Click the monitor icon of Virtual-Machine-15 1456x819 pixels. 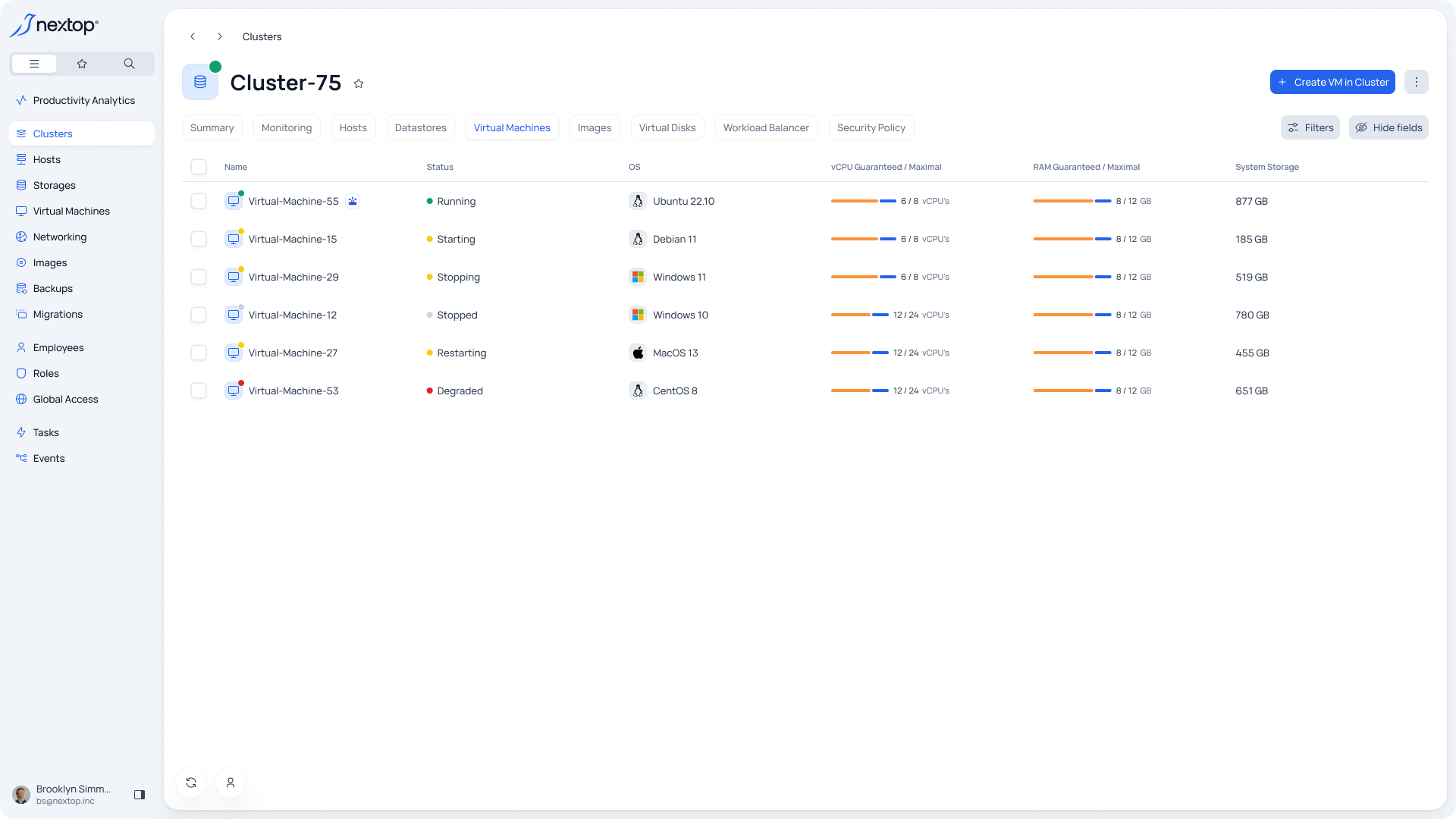tap(234, 239)
